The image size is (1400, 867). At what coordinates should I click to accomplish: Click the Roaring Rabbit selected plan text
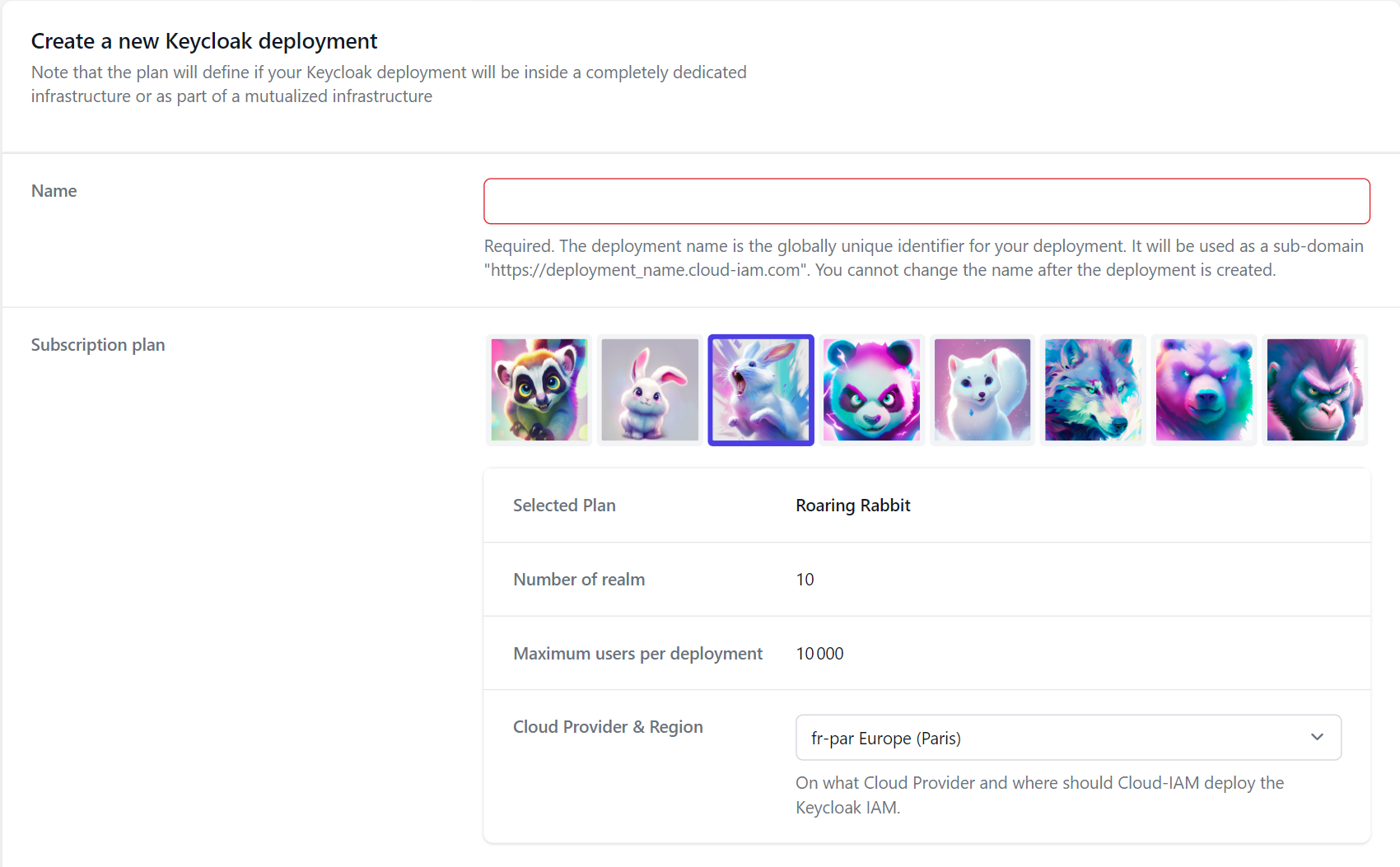pos(852,506)
